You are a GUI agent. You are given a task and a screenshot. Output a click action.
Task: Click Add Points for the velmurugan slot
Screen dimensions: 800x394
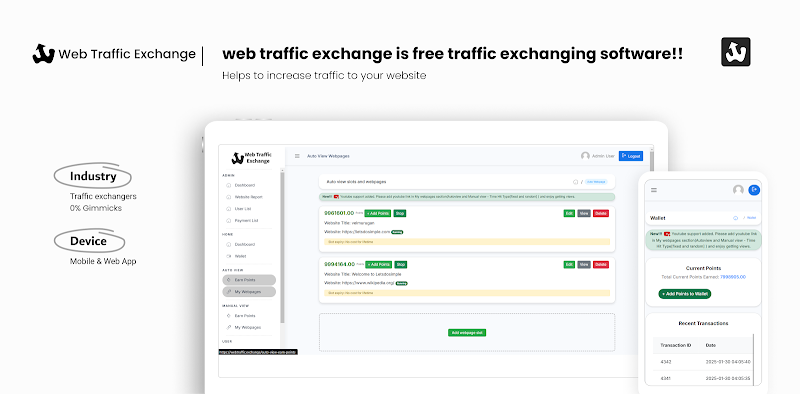click(378, 213)
